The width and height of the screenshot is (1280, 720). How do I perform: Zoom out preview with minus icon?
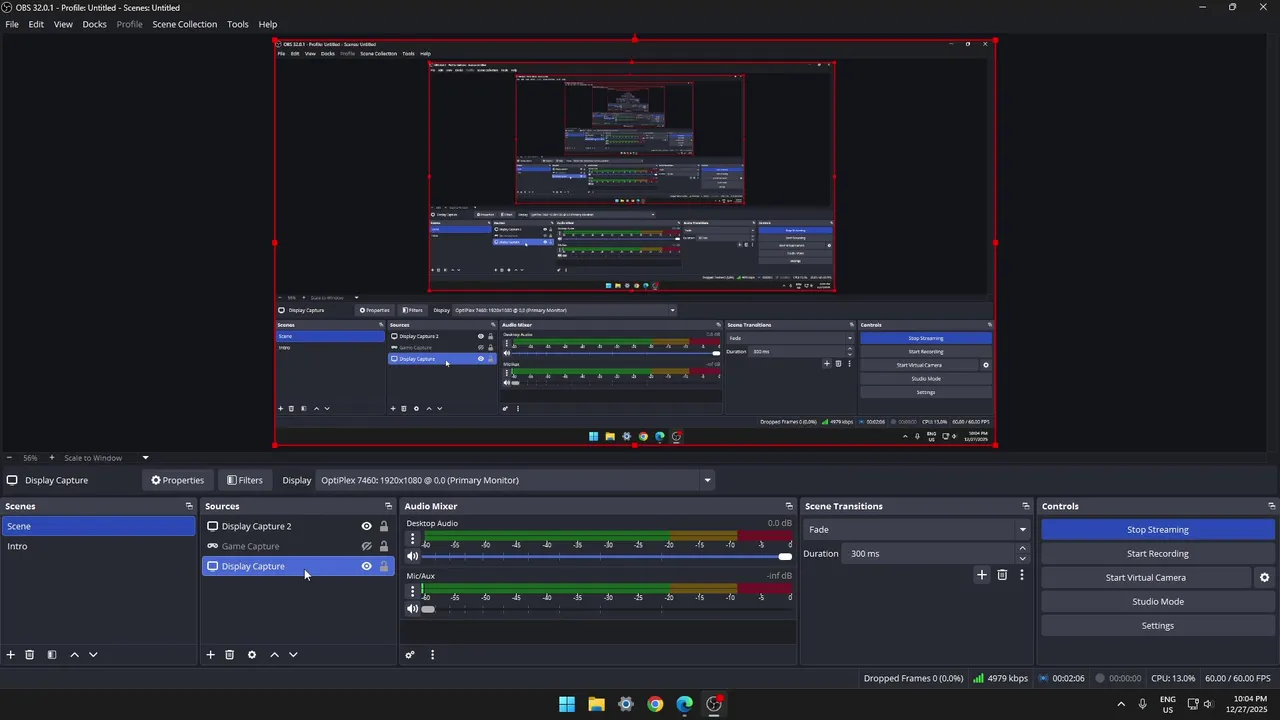10,458
